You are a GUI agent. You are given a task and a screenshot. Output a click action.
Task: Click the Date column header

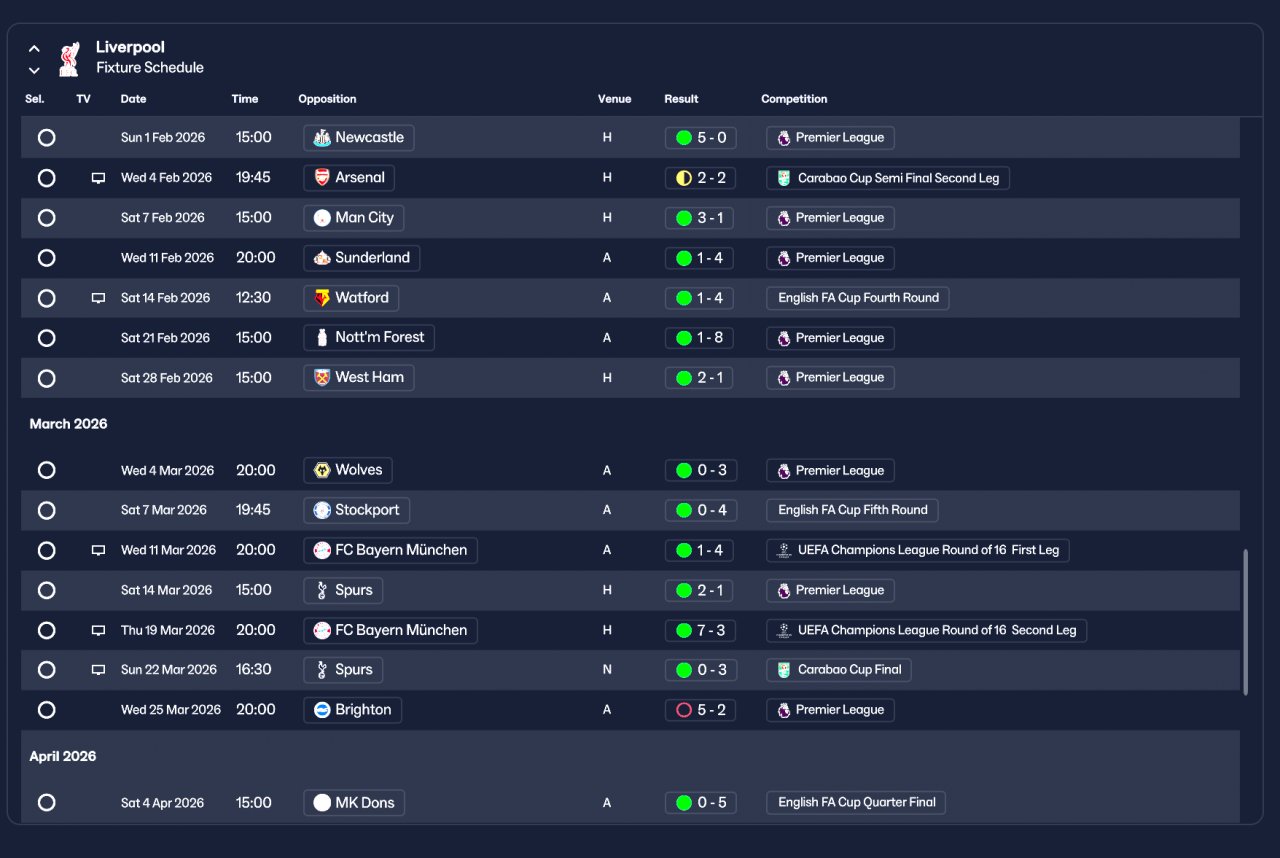(x=133, y=99)
